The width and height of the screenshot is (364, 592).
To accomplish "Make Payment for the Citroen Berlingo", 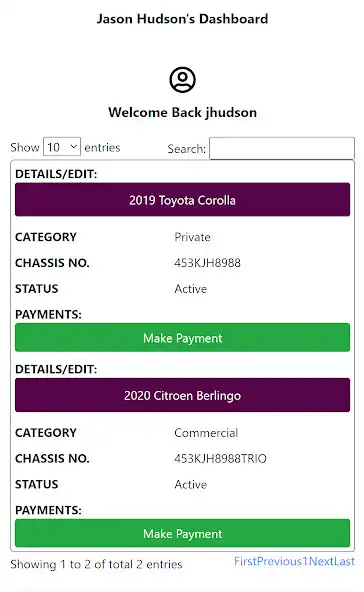I will click(x=182, y=533).
